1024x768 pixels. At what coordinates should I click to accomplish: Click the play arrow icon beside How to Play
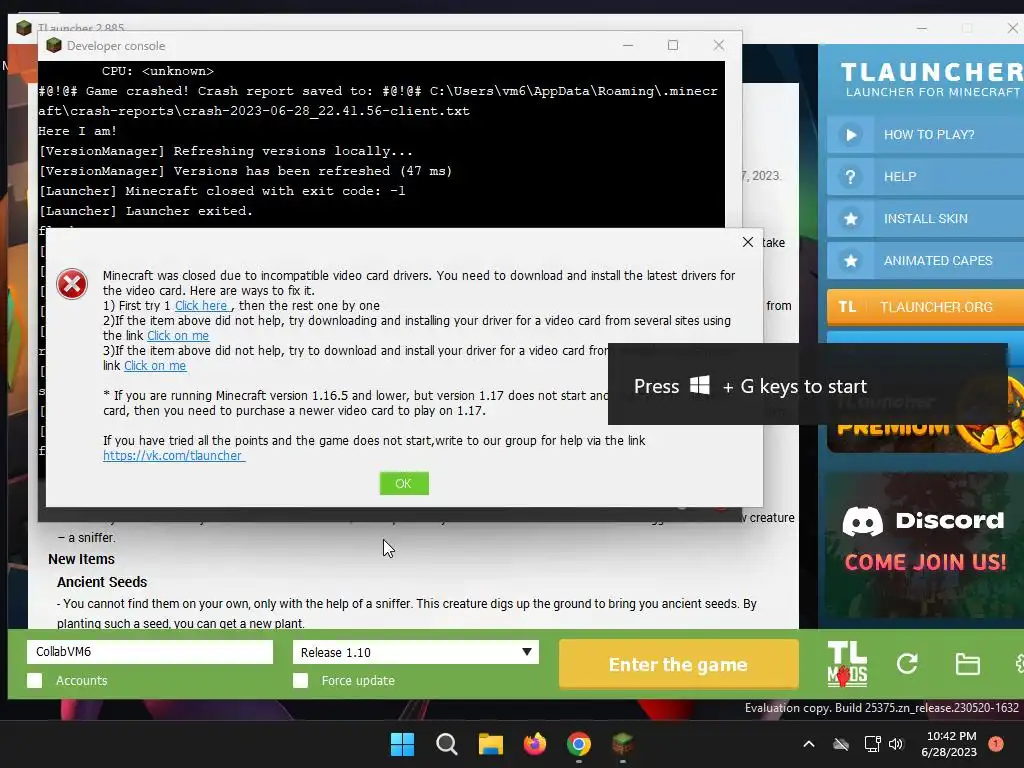pos(851,135)
